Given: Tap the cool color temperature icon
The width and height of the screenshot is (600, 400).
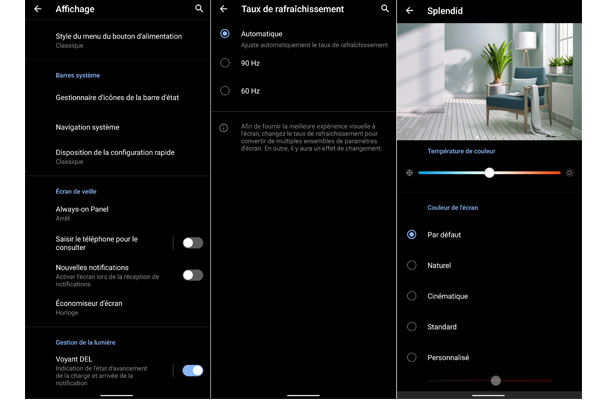Looking at the screenshot, I should tap(409, 173).
